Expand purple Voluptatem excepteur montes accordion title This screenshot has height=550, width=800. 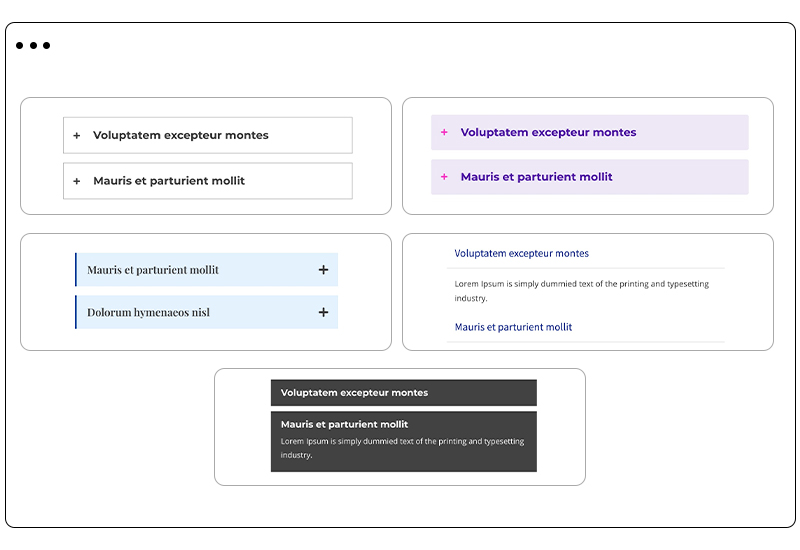click(x=548, y=132)
